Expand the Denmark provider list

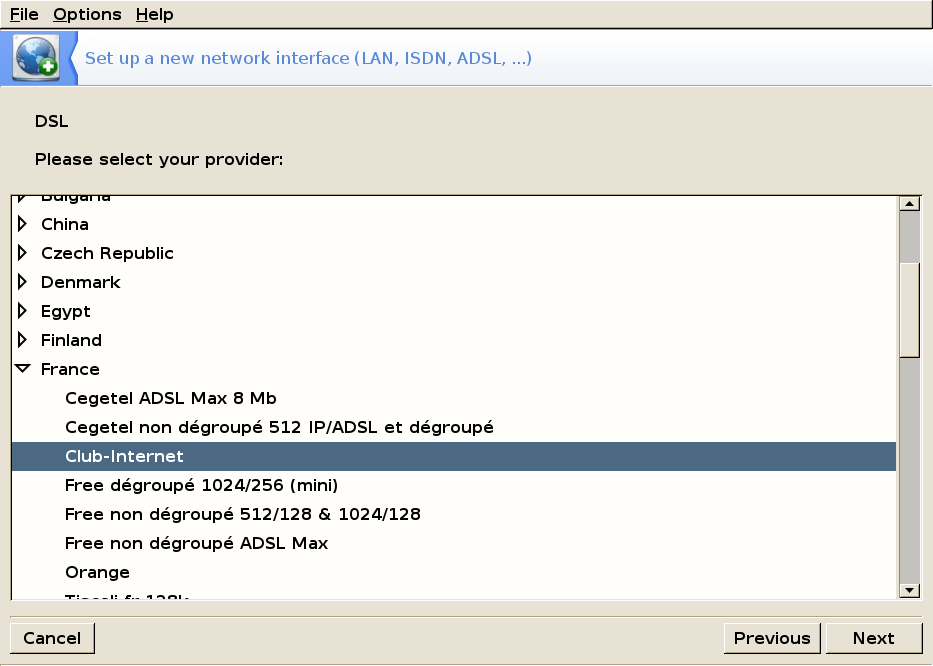[23, 282]
